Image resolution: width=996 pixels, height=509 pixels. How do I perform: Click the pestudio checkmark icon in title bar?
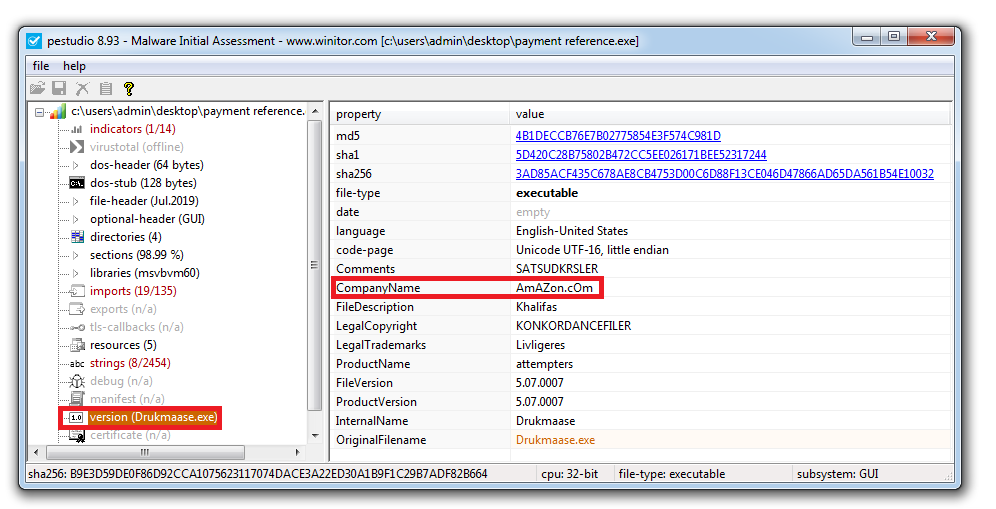(x=34, y=41)
